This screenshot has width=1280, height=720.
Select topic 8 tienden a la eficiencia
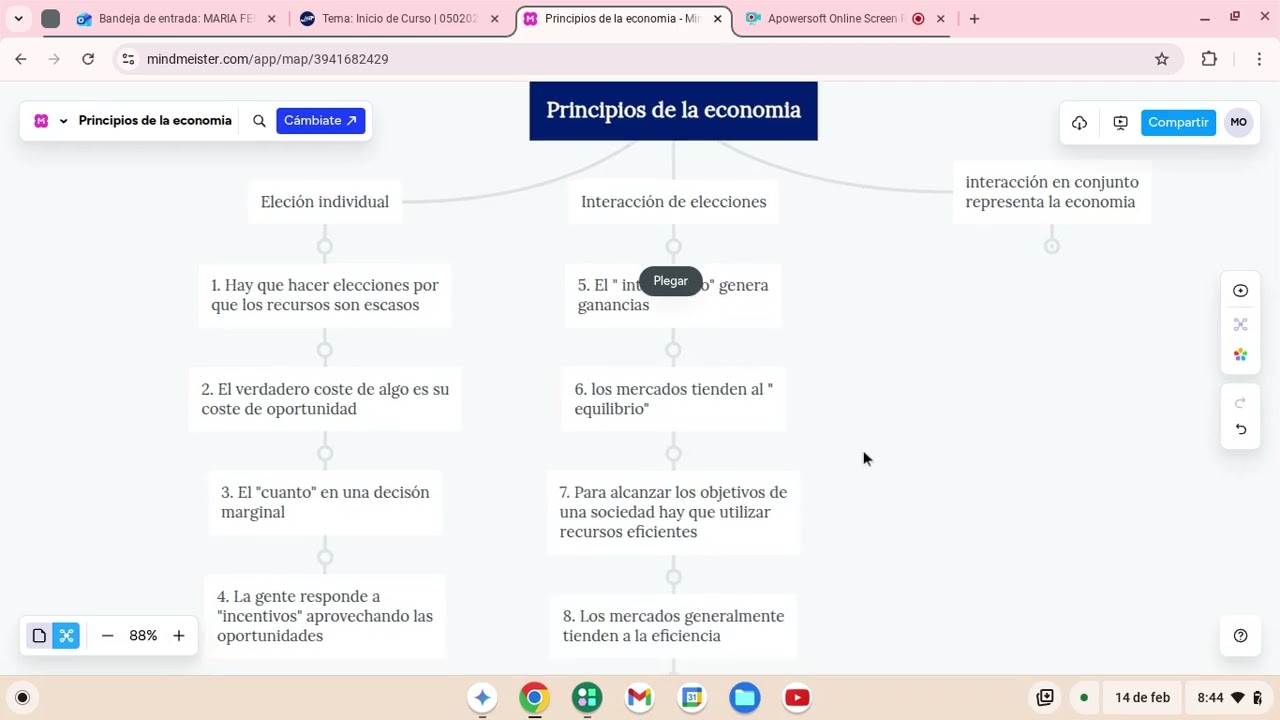click(673, 626)
